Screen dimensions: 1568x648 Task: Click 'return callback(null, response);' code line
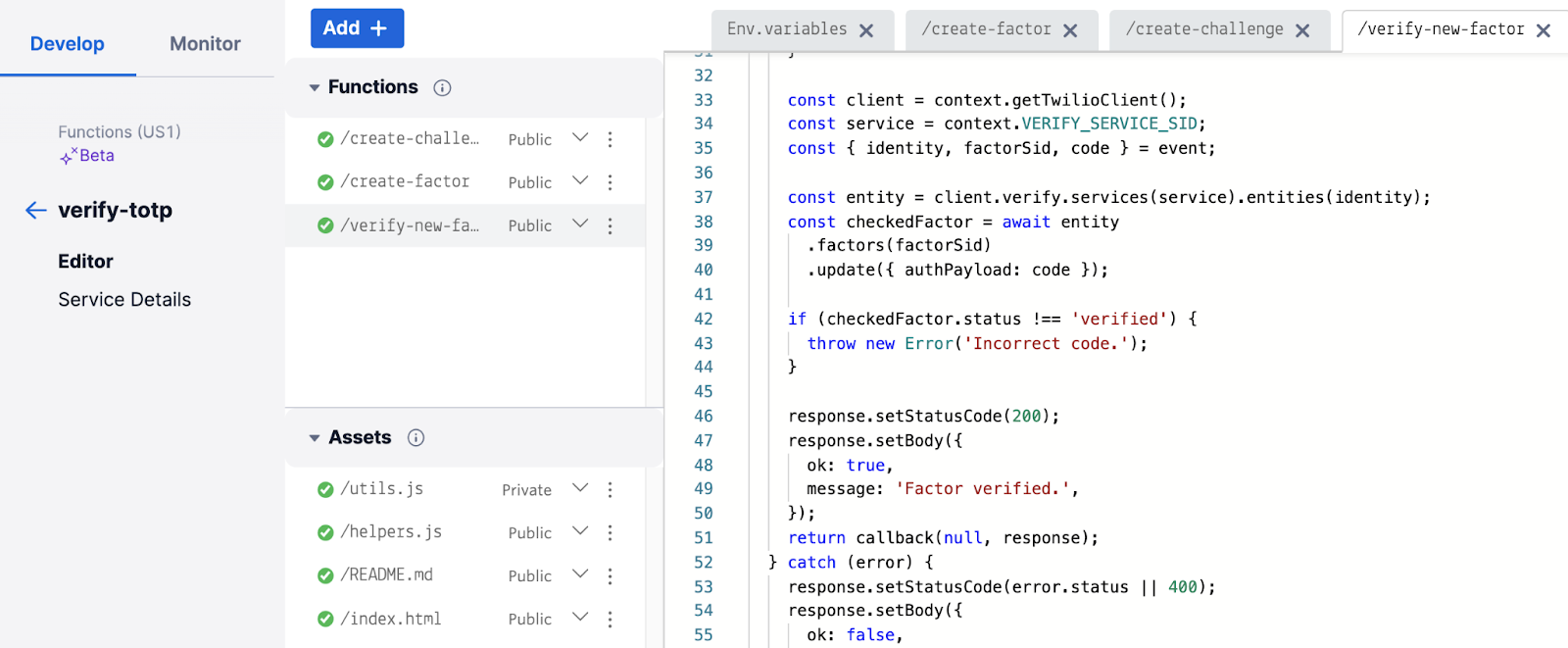tap(943, 538)
